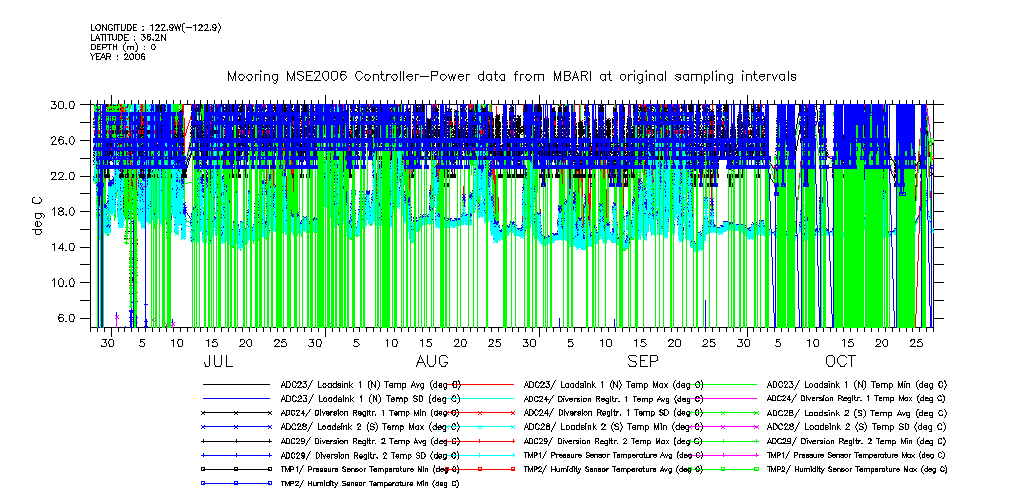The width and height of the screenshot is (1009, 504).
Task: Click the 18.0 tick on y-axis
Action: [64, 211]
